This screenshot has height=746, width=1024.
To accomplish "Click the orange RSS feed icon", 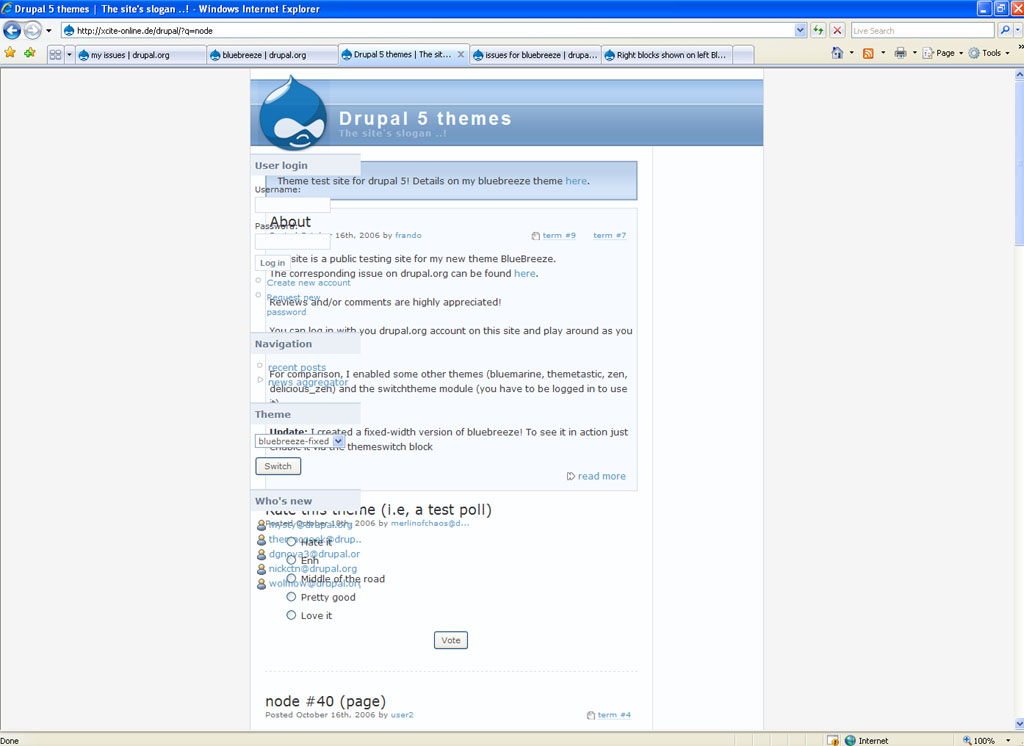I will coord(869,53).
